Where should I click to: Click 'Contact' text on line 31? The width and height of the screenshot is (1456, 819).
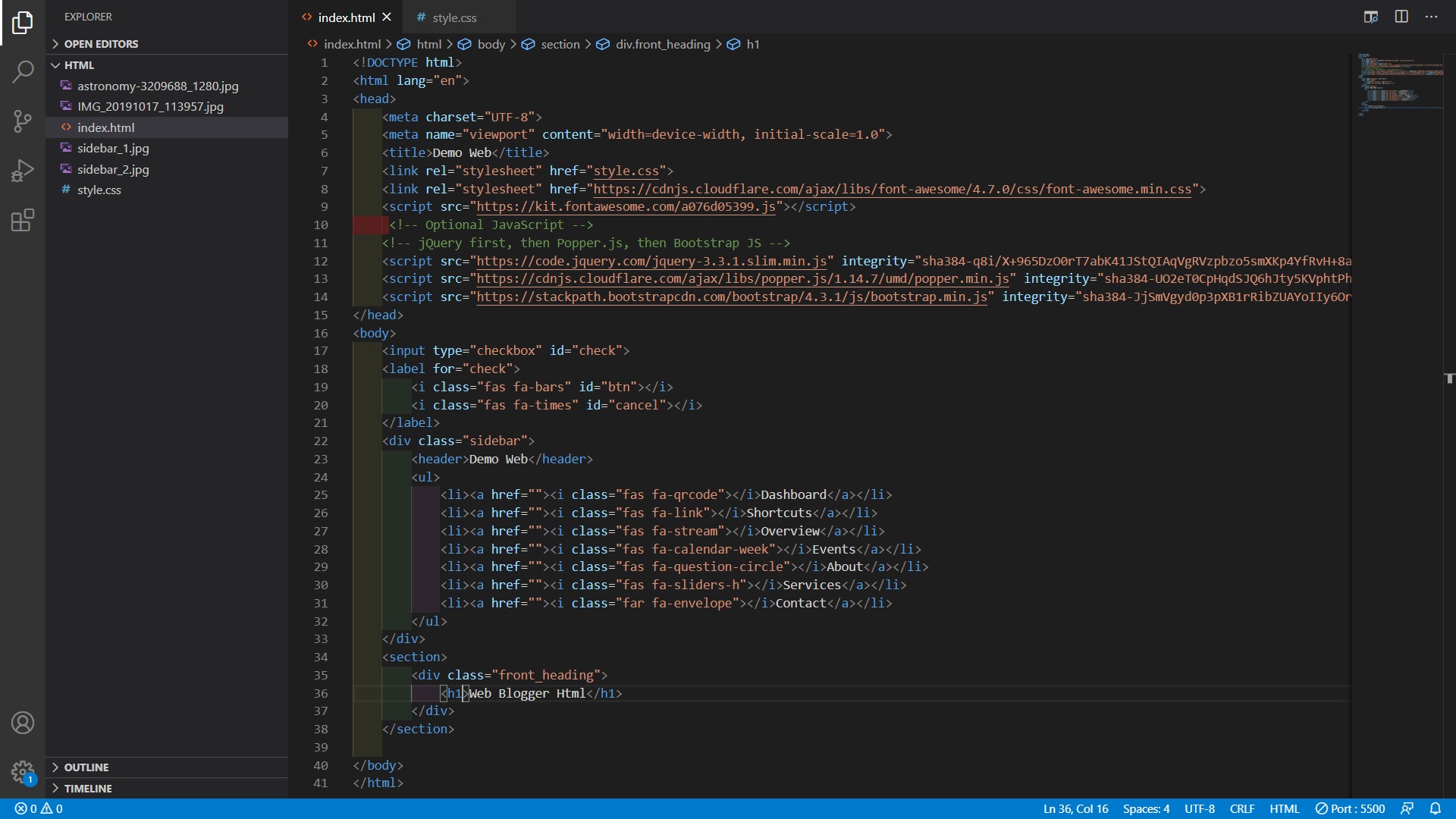coord(800,604)
